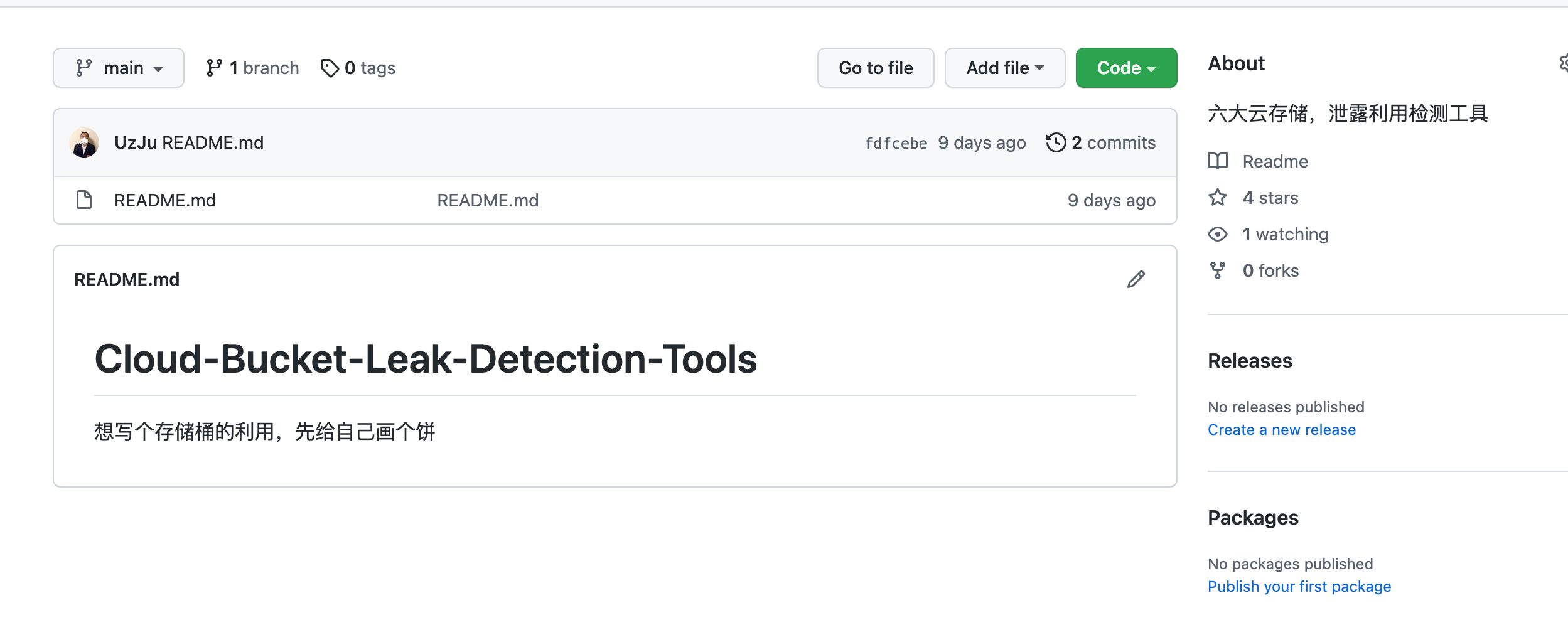Click the tag icon beside 0 tags
The width and height of the screenshot is (1568, 620).
[x=330, y=68]
